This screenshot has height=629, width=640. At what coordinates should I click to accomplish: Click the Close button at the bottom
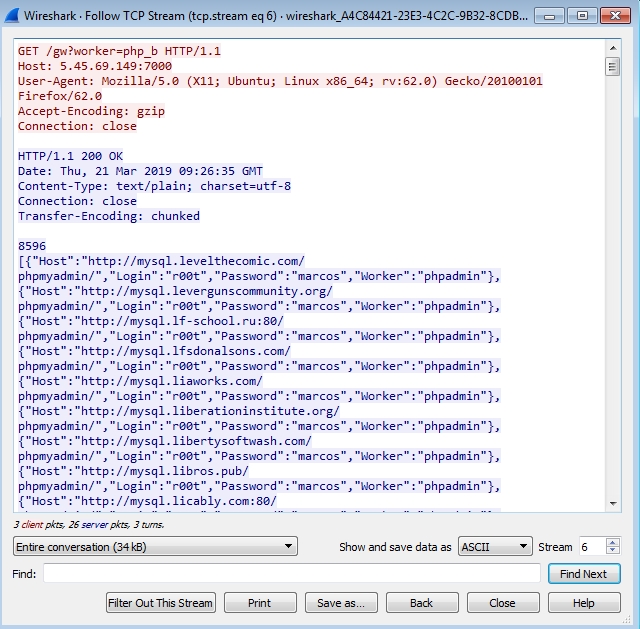click(x=502, y=603)
